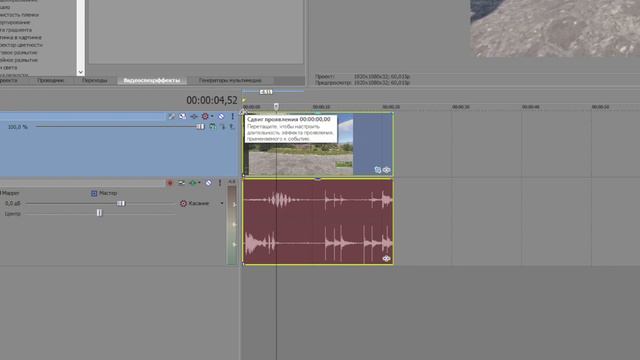Click the 100,0 % video level value

click(18, 127)
